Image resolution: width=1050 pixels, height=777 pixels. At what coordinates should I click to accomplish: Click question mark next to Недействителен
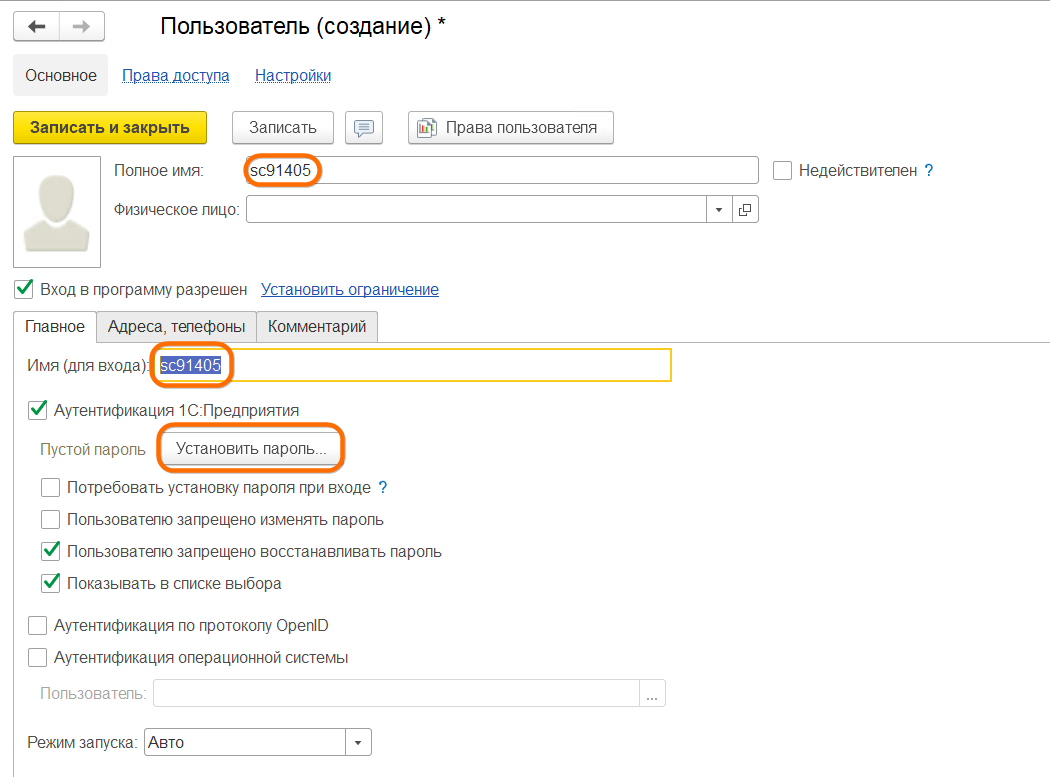pyautogui.click(x=929, y=171)
